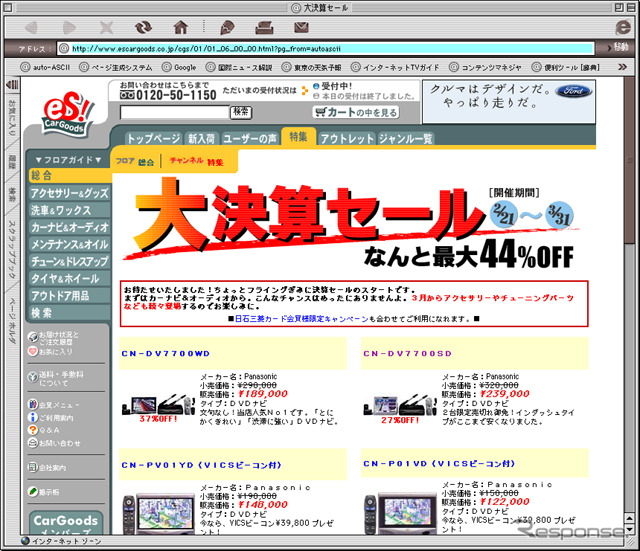Click the heart お気に入り icon in the sidebar
This screenshot has height=551, width=640.
[33, 351]
